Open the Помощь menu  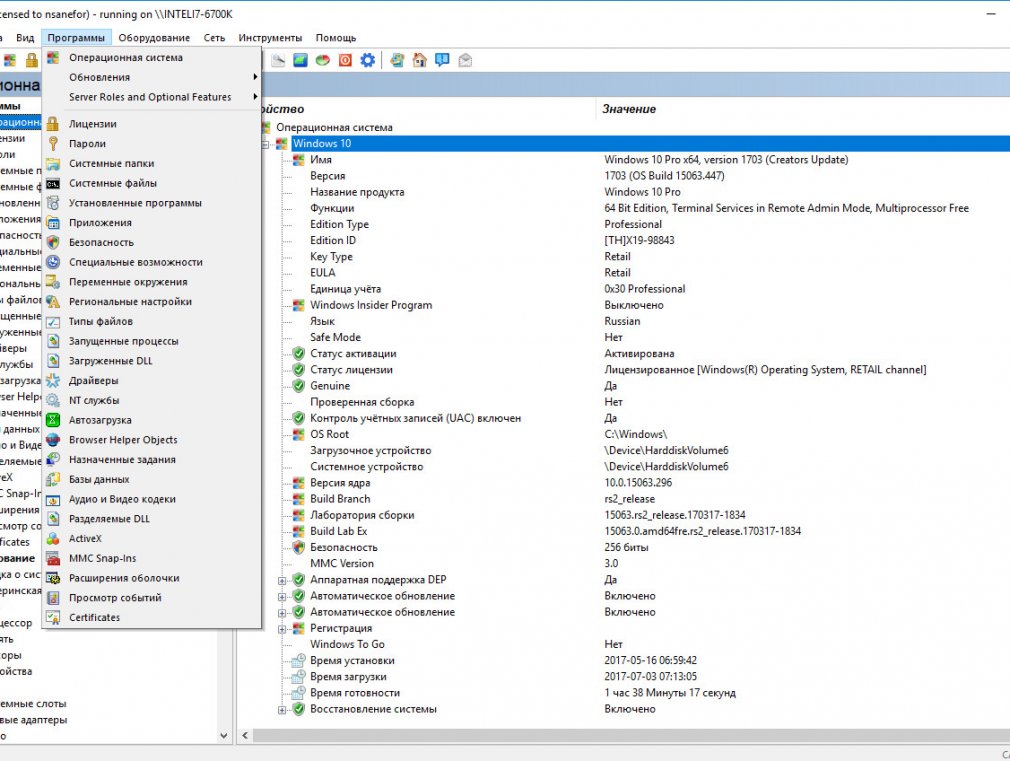[336, 38]
